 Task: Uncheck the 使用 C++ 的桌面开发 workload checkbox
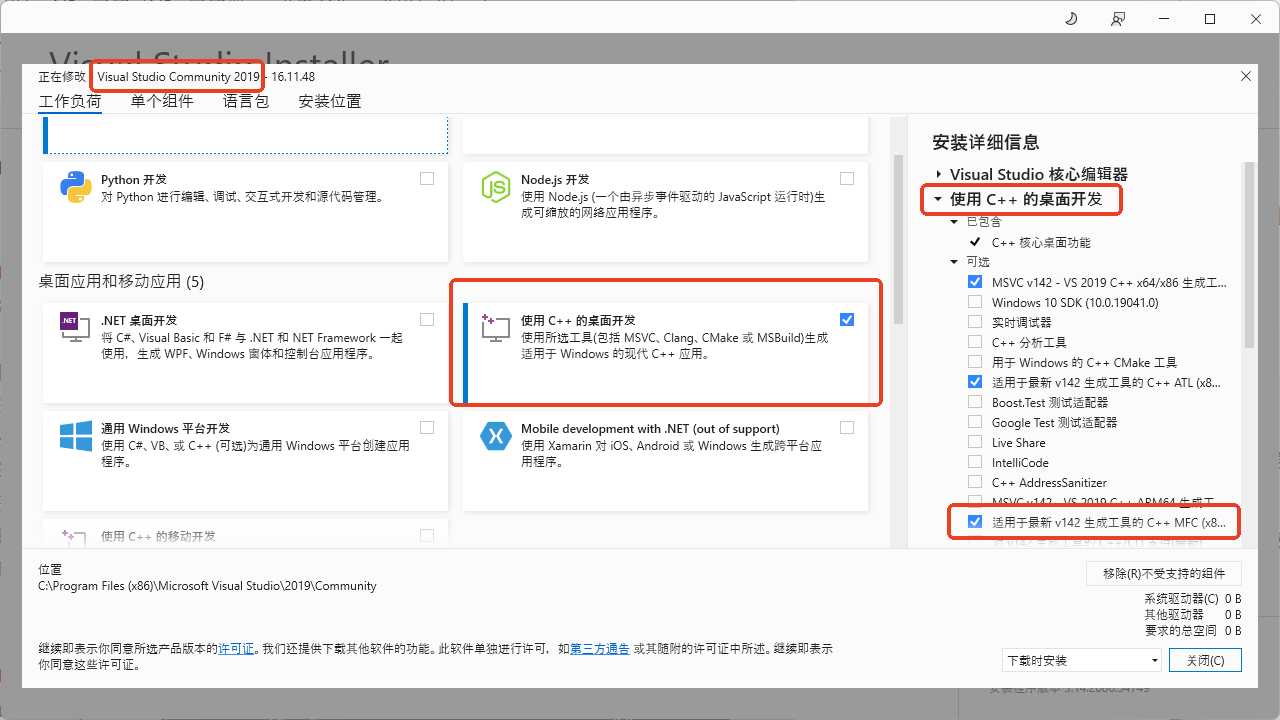[x=847, y=320]
